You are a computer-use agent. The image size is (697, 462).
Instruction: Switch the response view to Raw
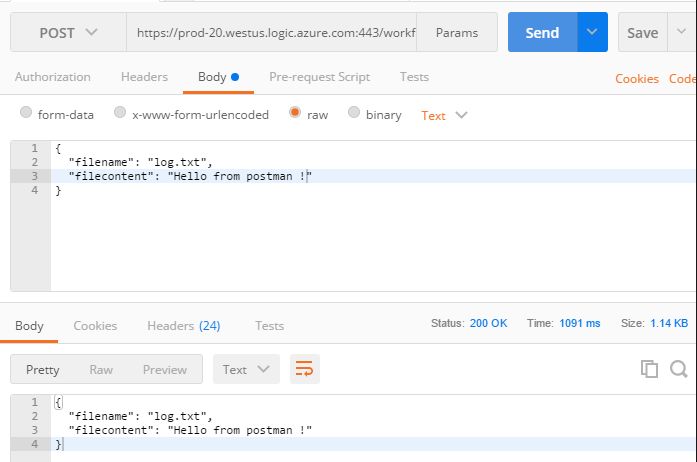(x=101, y=369)
